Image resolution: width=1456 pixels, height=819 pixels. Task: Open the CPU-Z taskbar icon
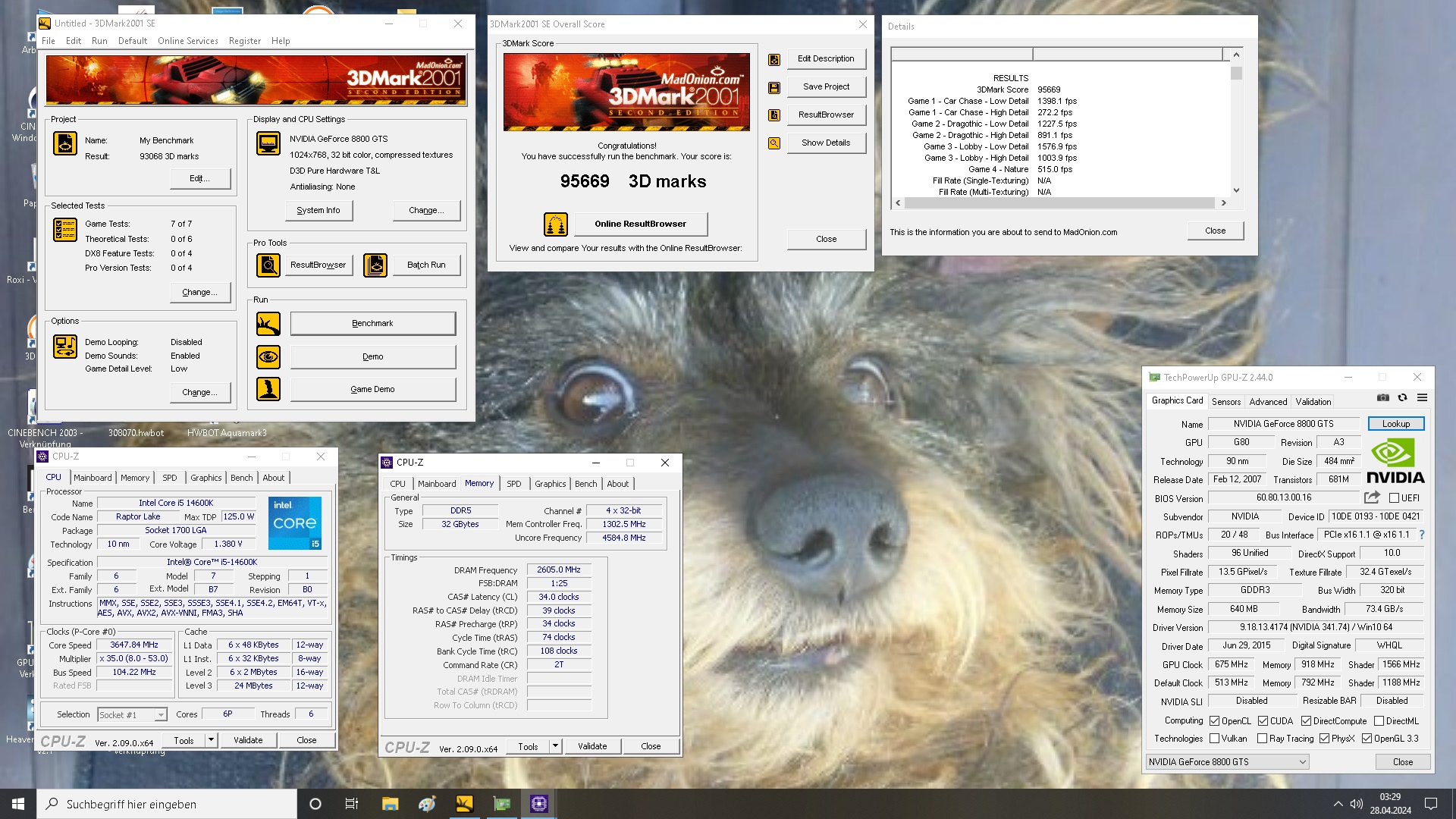point(539,804)
